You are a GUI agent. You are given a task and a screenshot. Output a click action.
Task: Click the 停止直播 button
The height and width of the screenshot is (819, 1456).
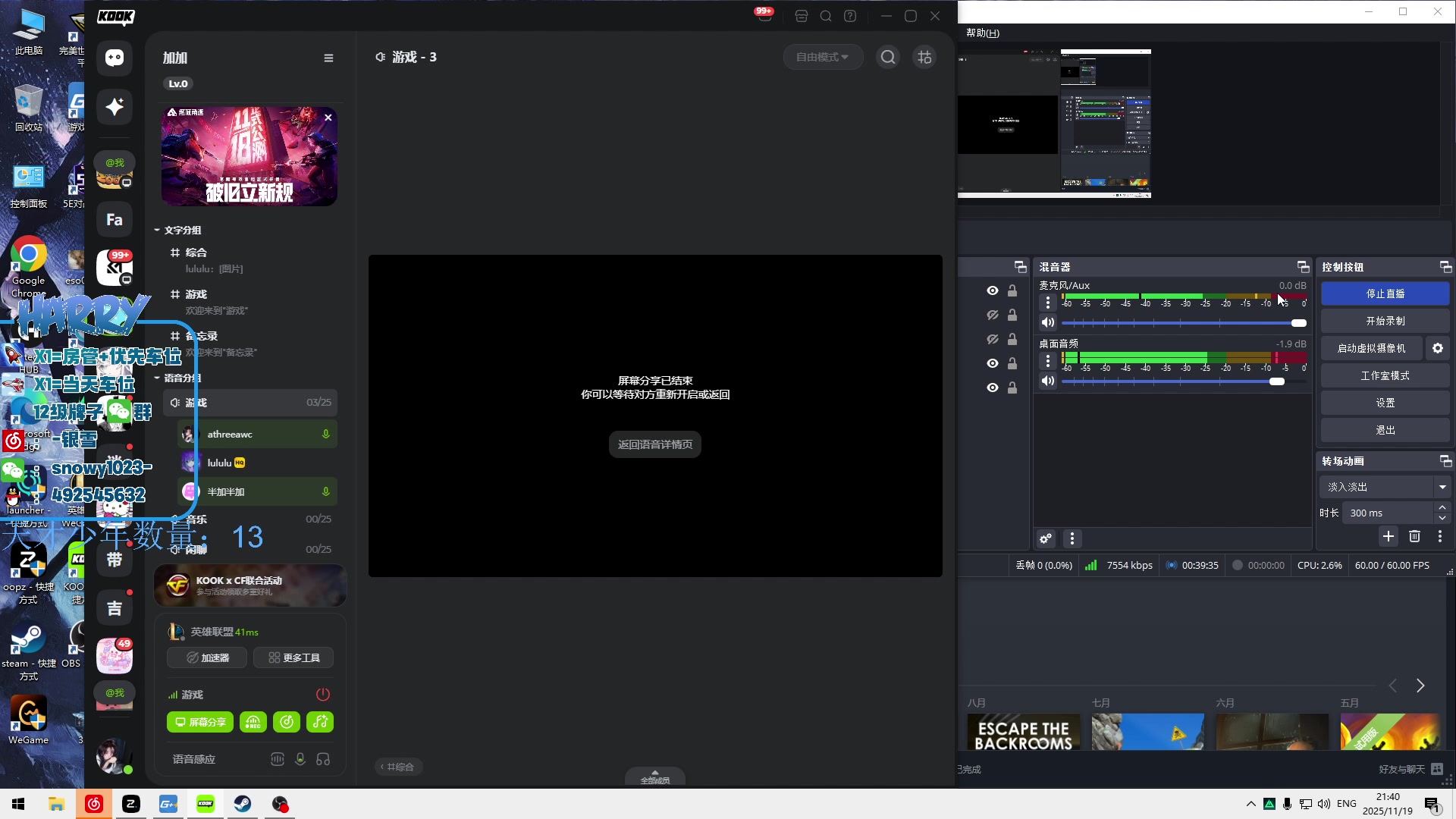[1385, 293]
